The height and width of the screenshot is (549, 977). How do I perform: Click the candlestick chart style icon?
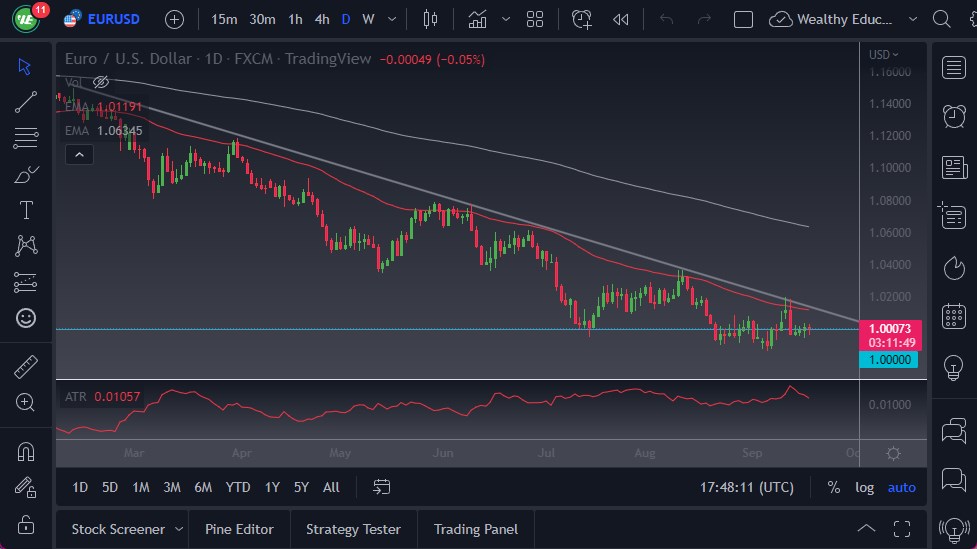[x=431, y=19]
